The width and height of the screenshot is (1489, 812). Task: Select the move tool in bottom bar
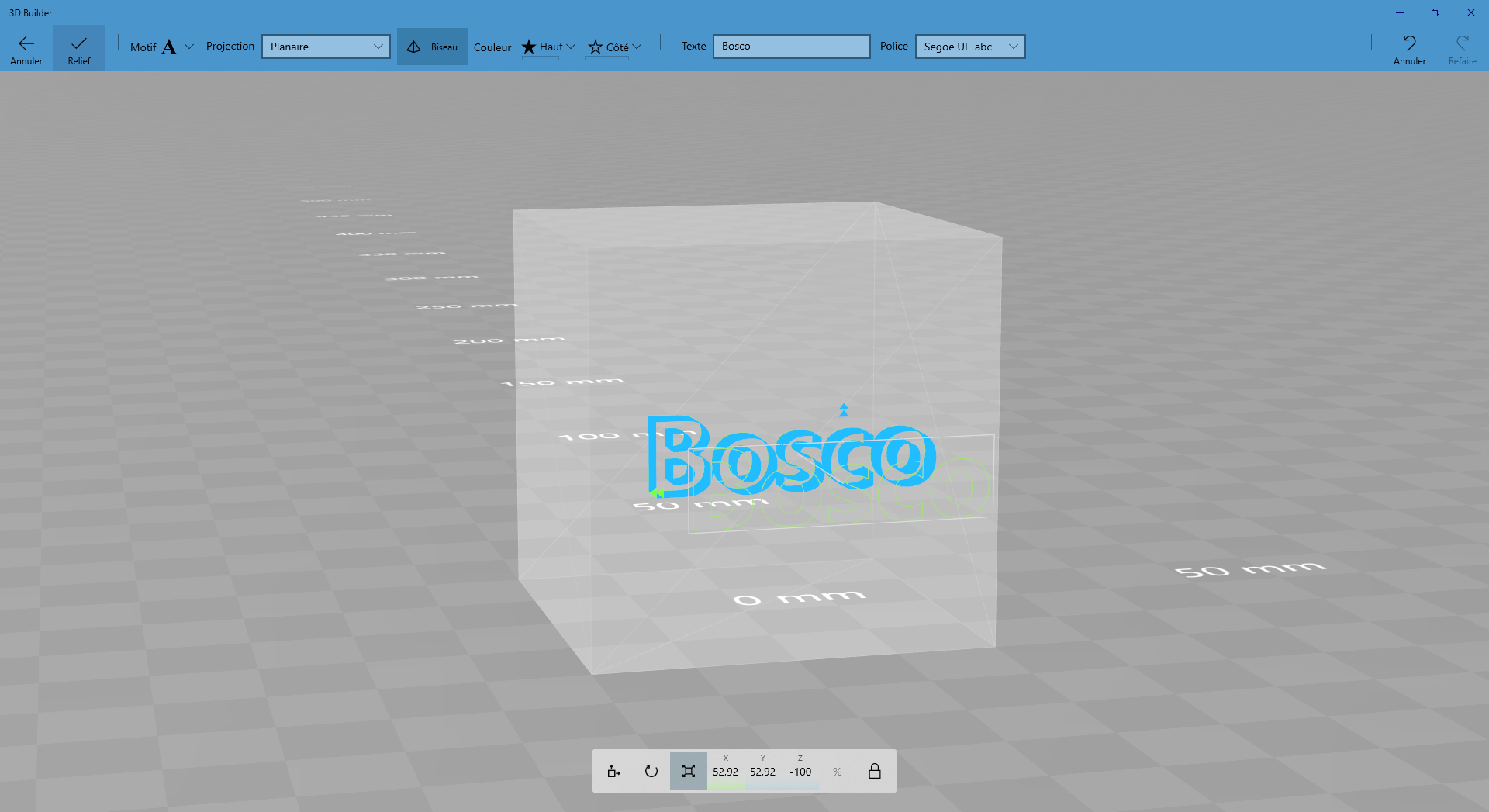(614, 771)
